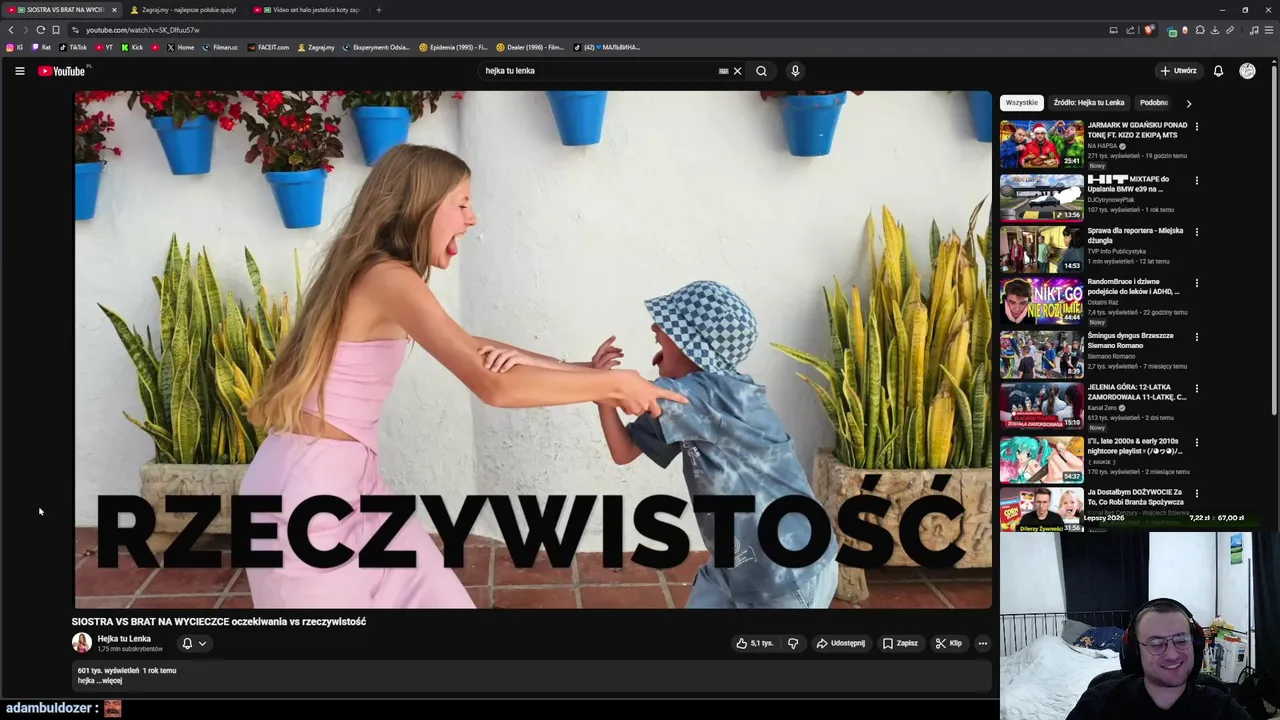Click the Zapisz save button
Viewport: 1280px width, 720px height.
900,643
